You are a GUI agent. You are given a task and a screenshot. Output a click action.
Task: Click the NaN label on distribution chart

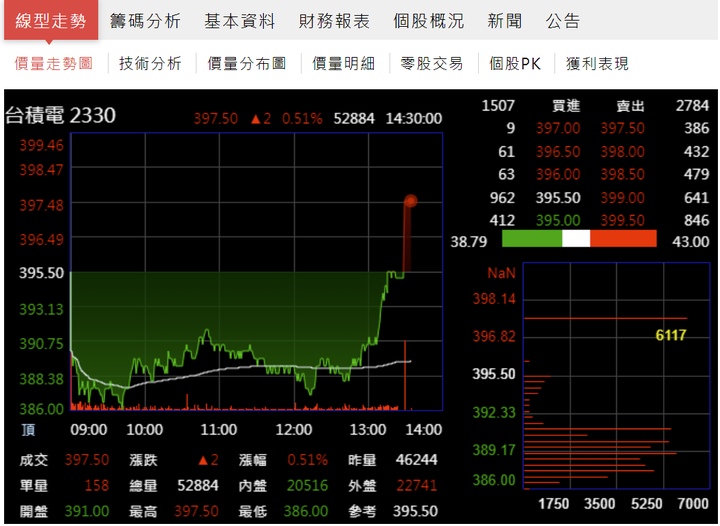pos(501,273)
